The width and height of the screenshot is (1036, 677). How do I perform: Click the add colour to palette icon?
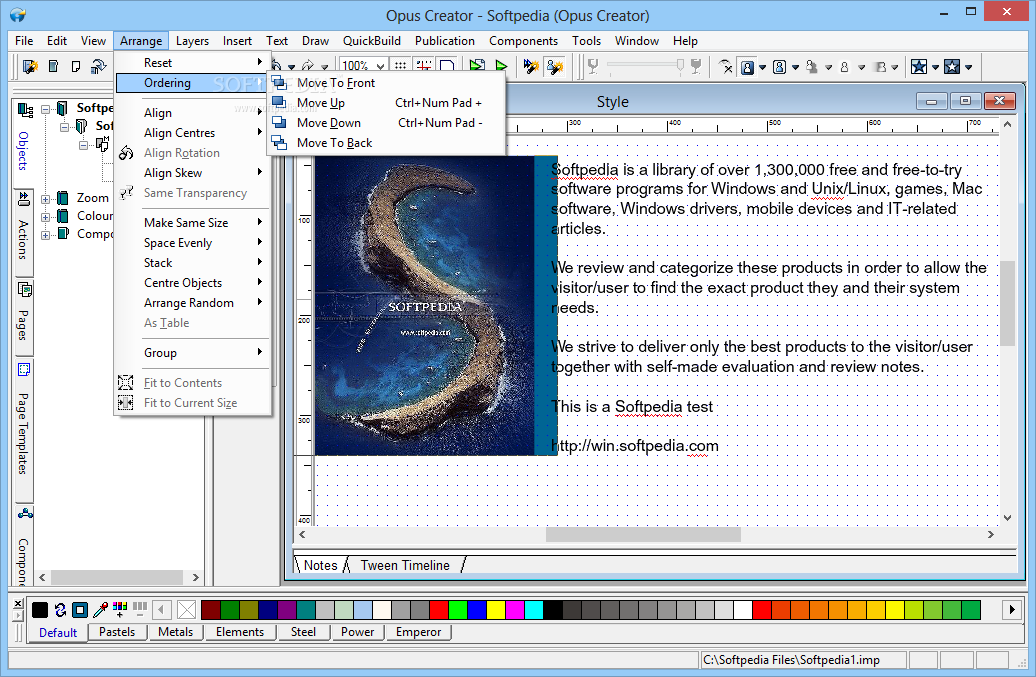[120, 608]
